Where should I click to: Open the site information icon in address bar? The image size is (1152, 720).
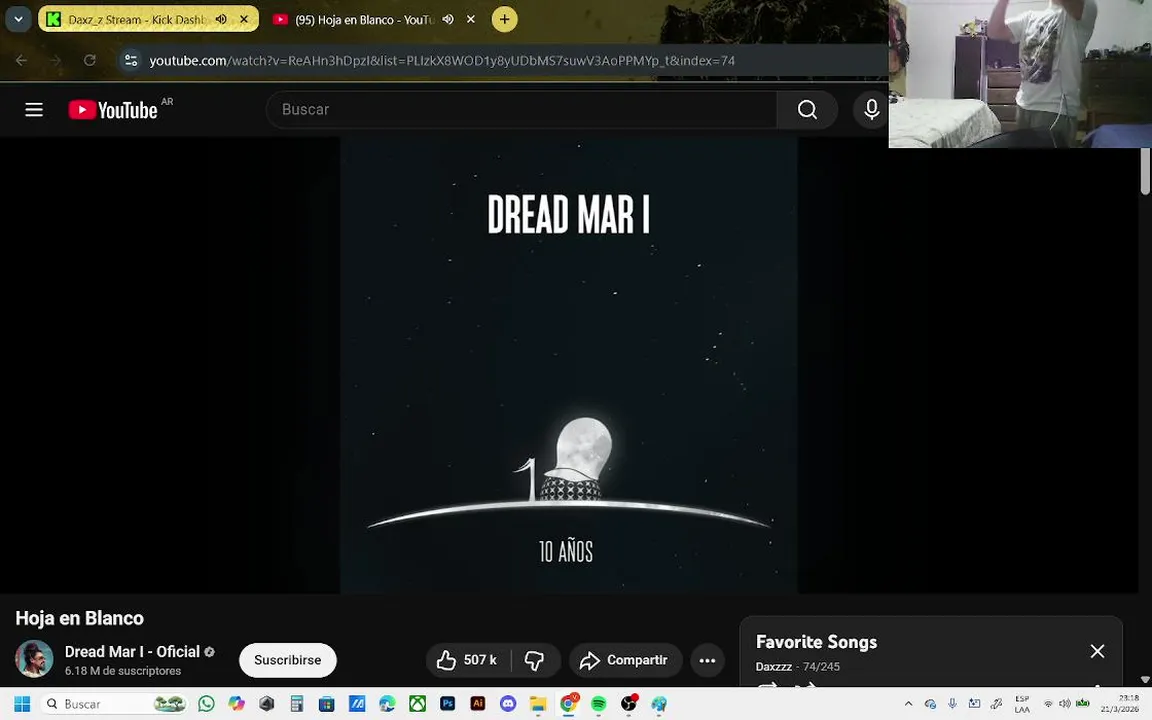pos(131,60)
